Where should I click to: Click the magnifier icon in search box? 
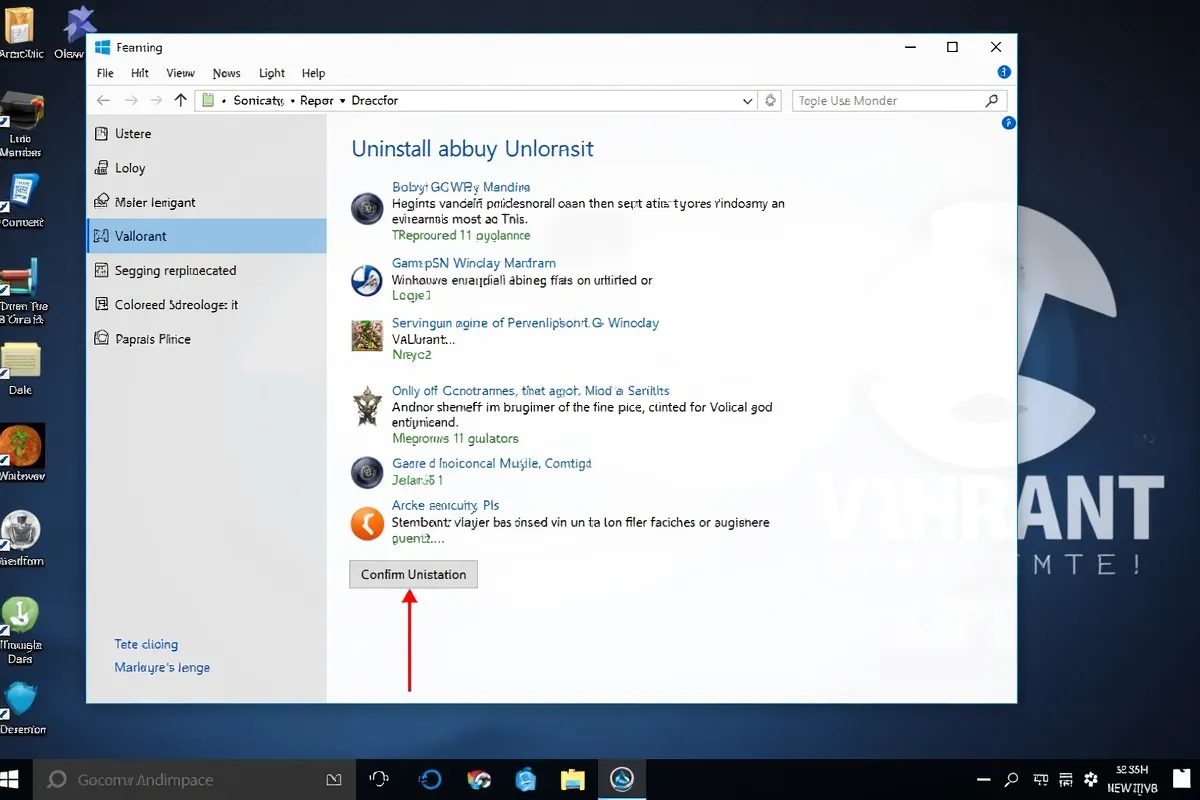click(991, 101)
